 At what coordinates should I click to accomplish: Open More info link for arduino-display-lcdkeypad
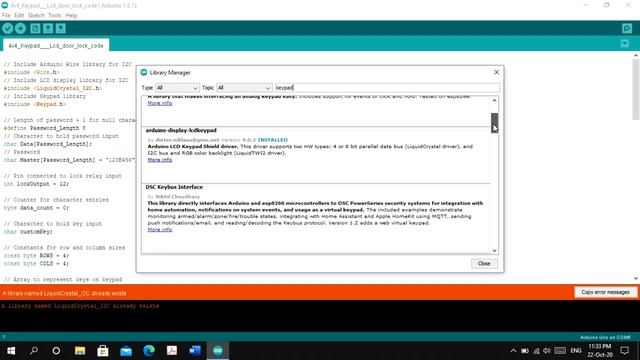pyautogui.click(x=160, y=160)
